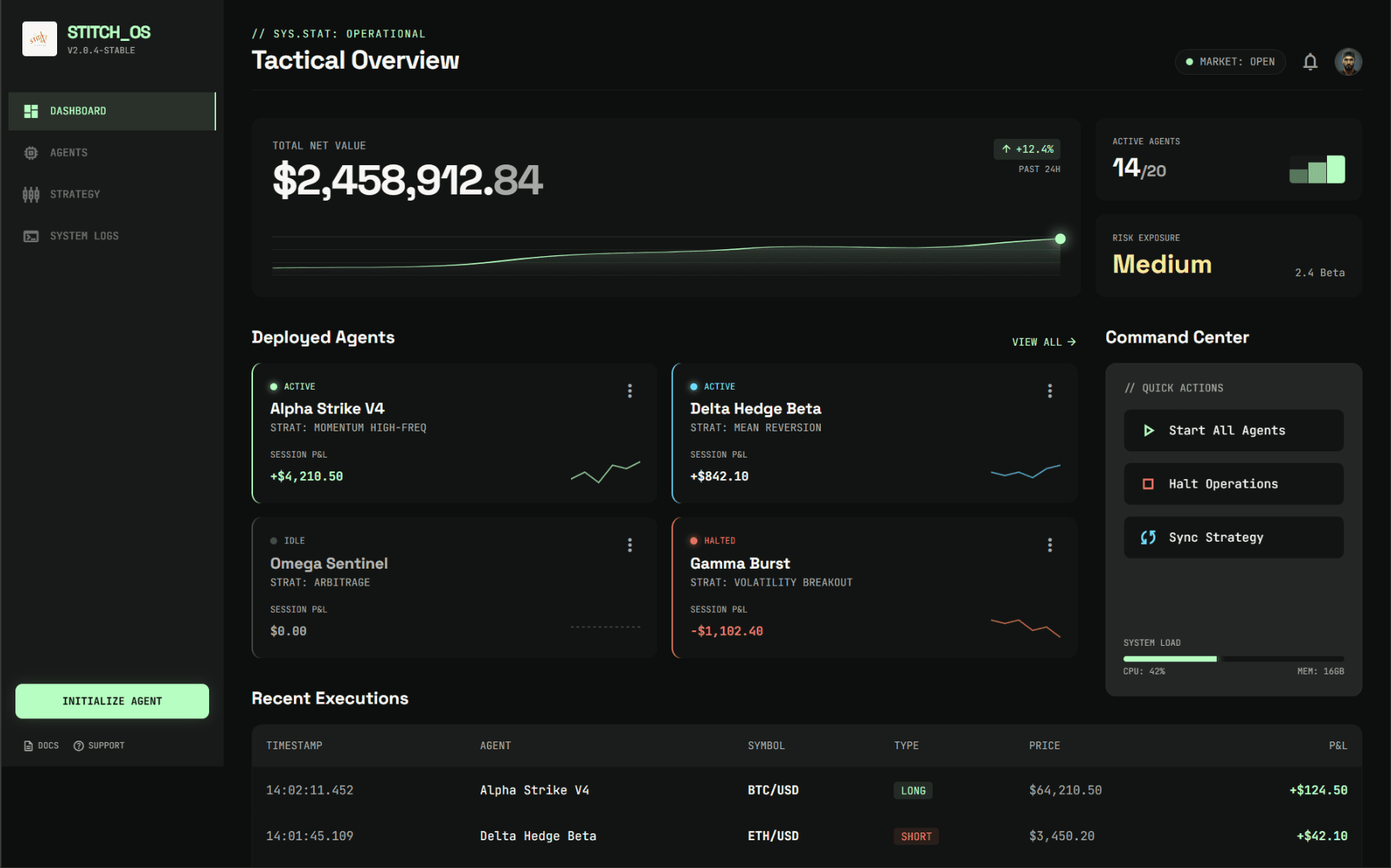The width and height of the screenshot is (1391, 868).
Task: Open options menu for Alpha Strike V4
Action: 630,390
